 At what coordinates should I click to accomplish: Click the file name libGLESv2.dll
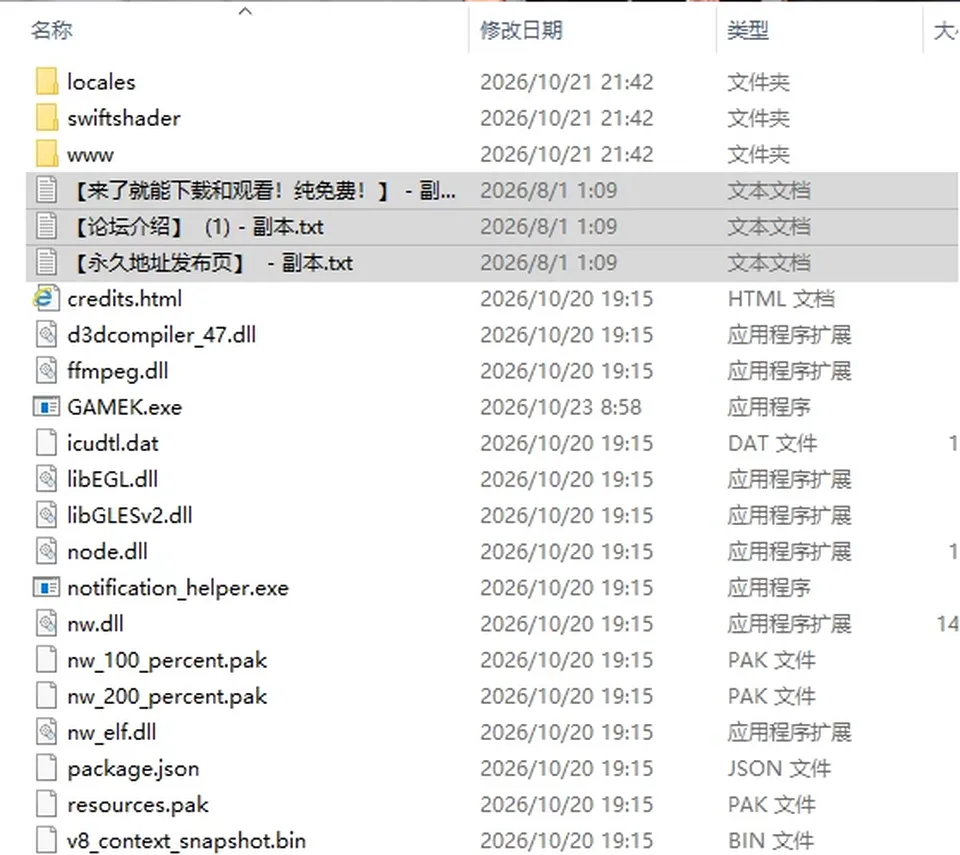(130, 515)
